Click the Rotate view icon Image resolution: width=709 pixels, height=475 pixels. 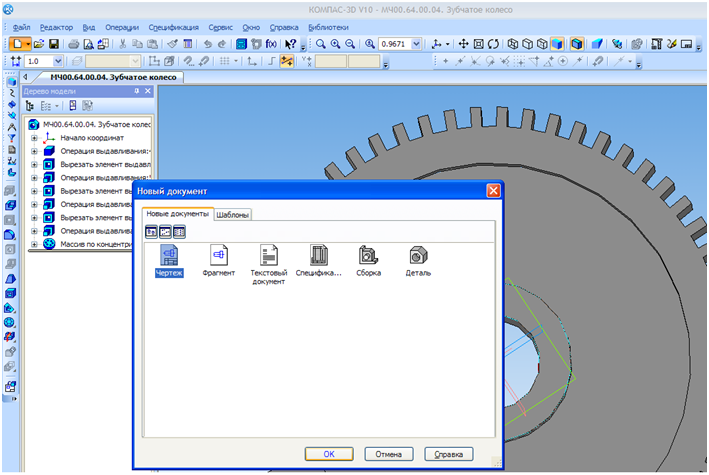pos(493,44)
